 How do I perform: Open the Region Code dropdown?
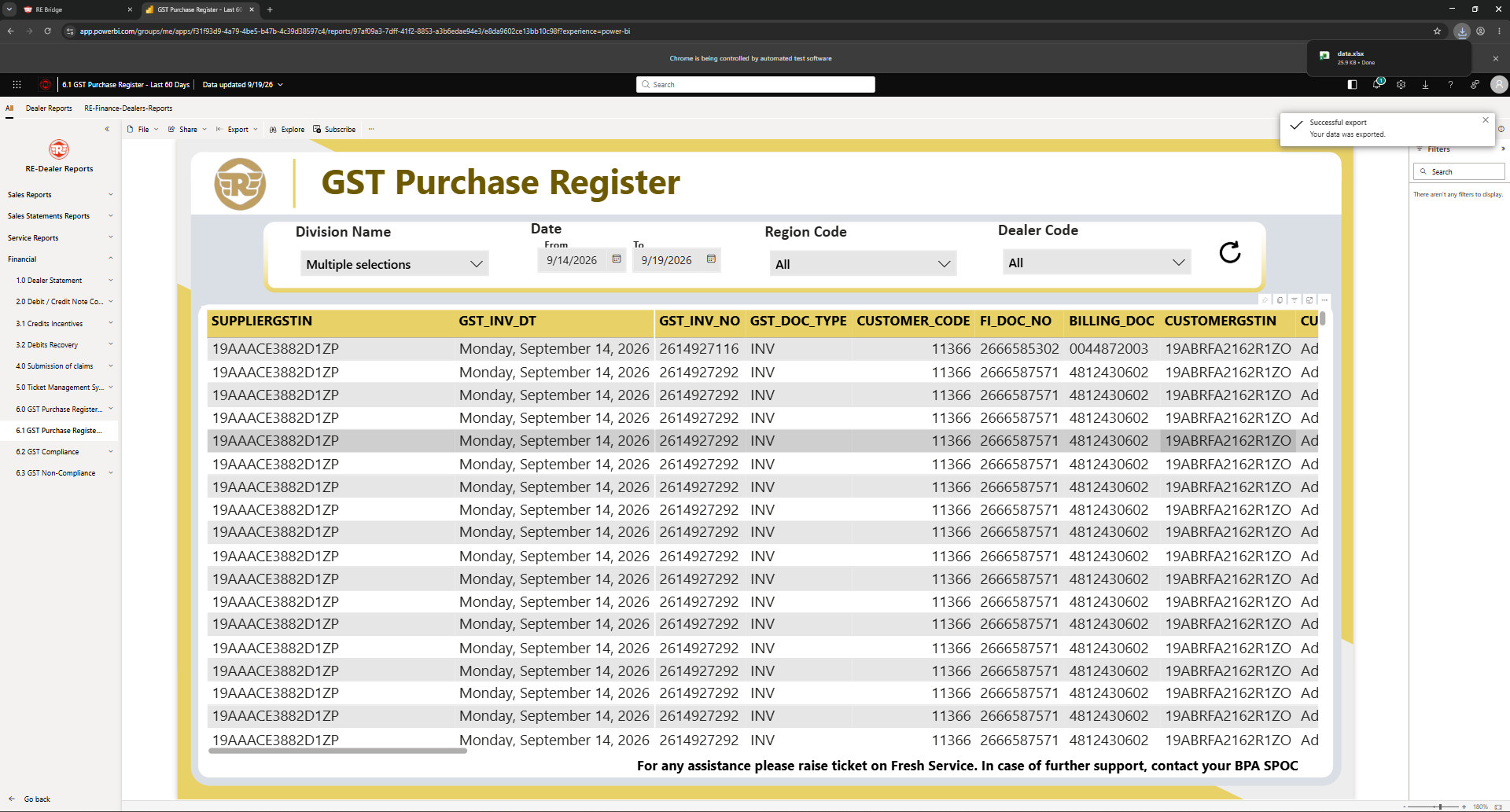863,264
